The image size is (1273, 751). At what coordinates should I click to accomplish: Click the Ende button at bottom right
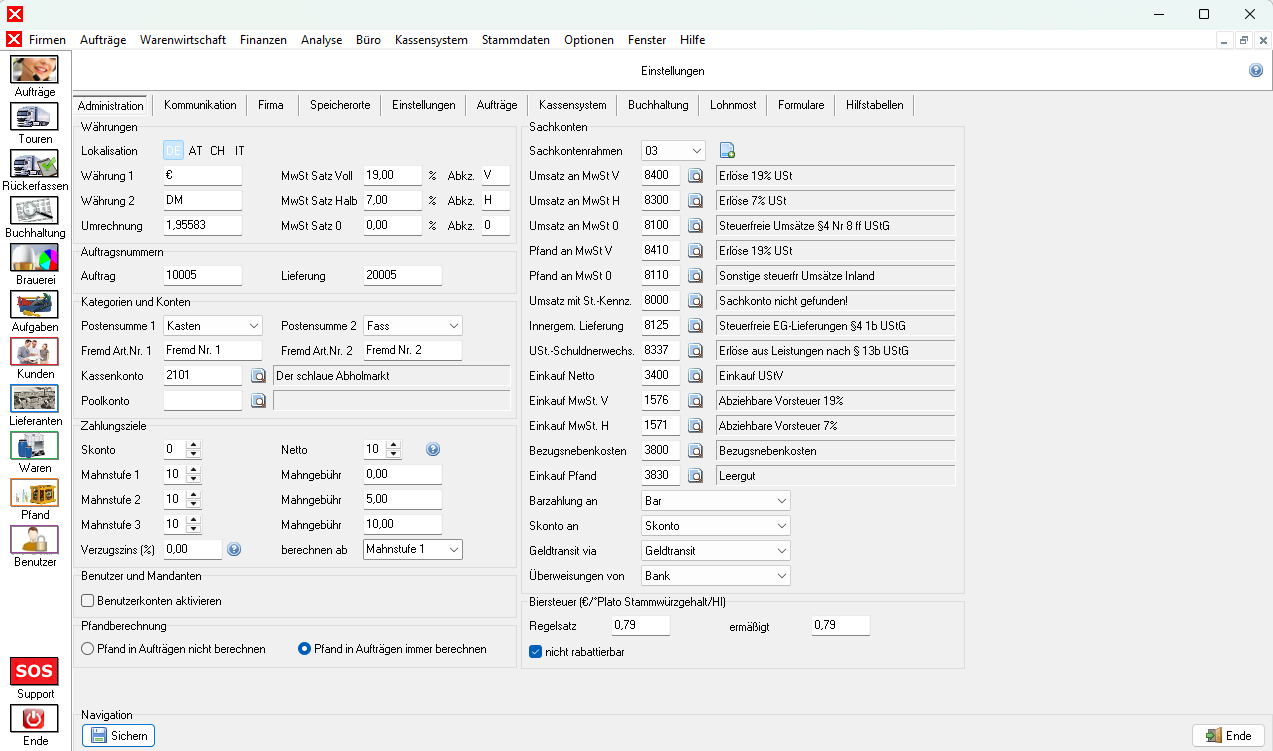coord(1228,736)
